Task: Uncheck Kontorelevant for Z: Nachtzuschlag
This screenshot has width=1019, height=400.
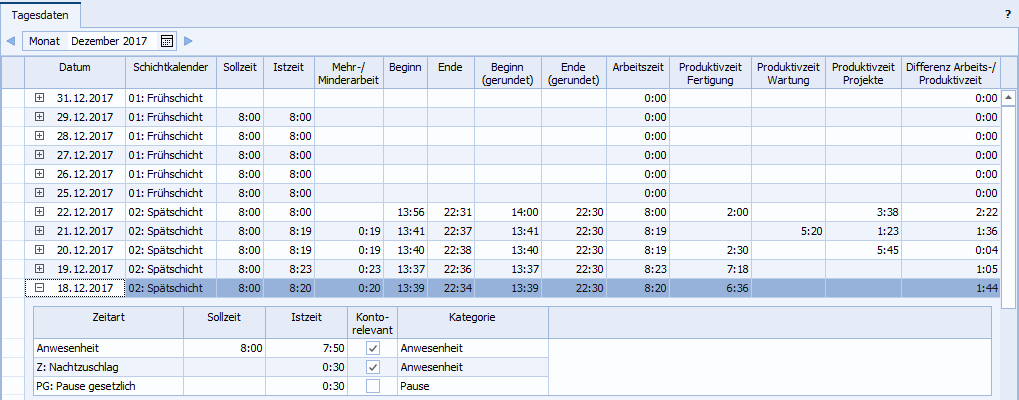Action: 372,367
